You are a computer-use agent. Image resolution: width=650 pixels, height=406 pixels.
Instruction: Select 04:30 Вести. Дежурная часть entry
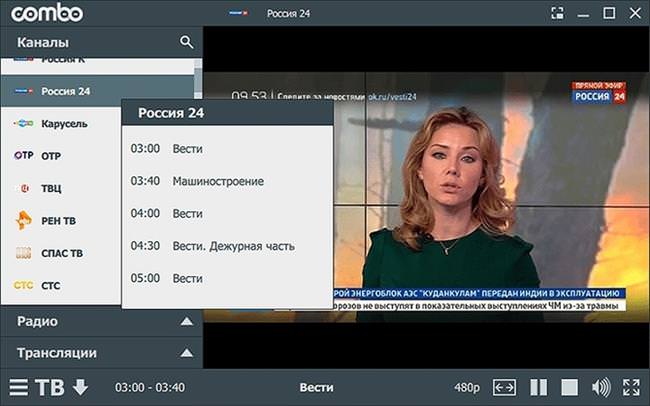point(227,246)
